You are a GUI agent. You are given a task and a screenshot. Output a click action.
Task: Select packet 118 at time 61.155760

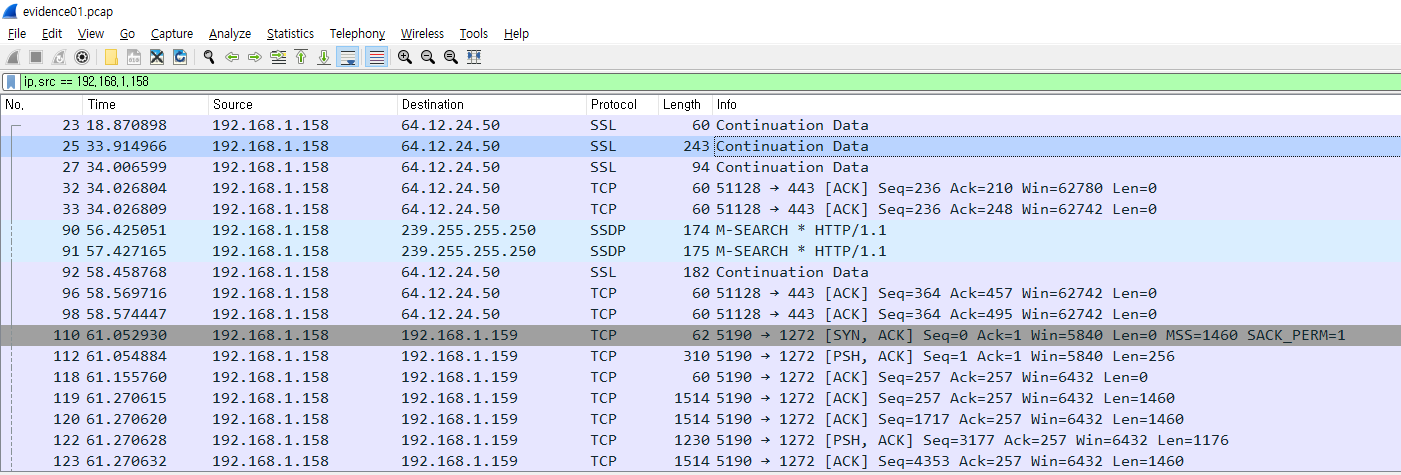click(700, 377)
